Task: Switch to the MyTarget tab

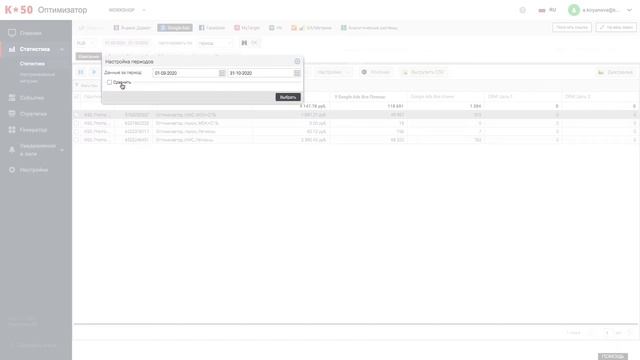Action: tap(247, 28)
